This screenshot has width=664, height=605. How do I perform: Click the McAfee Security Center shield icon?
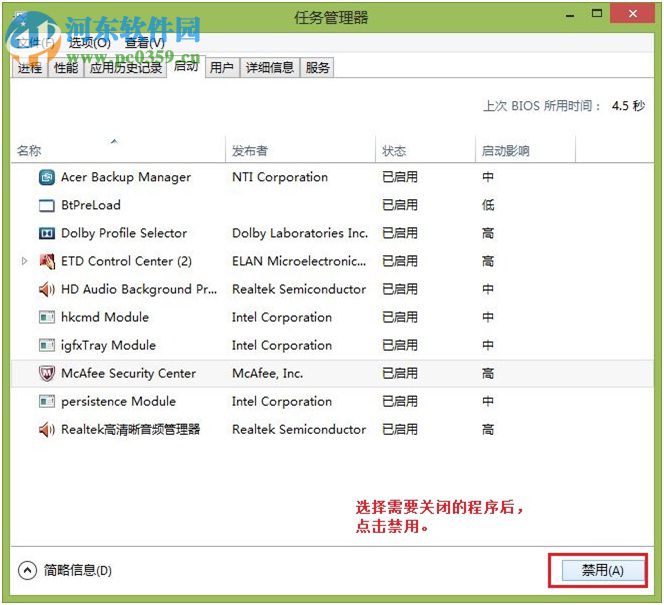point(46,374)
